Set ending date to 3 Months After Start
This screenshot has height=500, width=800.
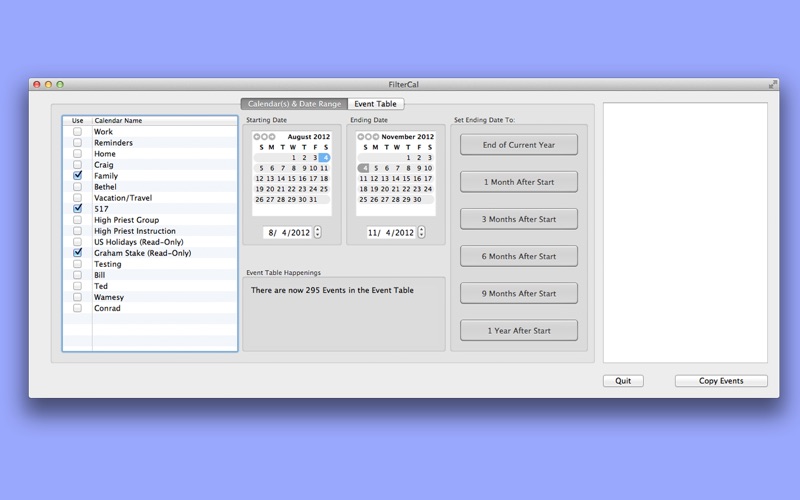point(519,219)
